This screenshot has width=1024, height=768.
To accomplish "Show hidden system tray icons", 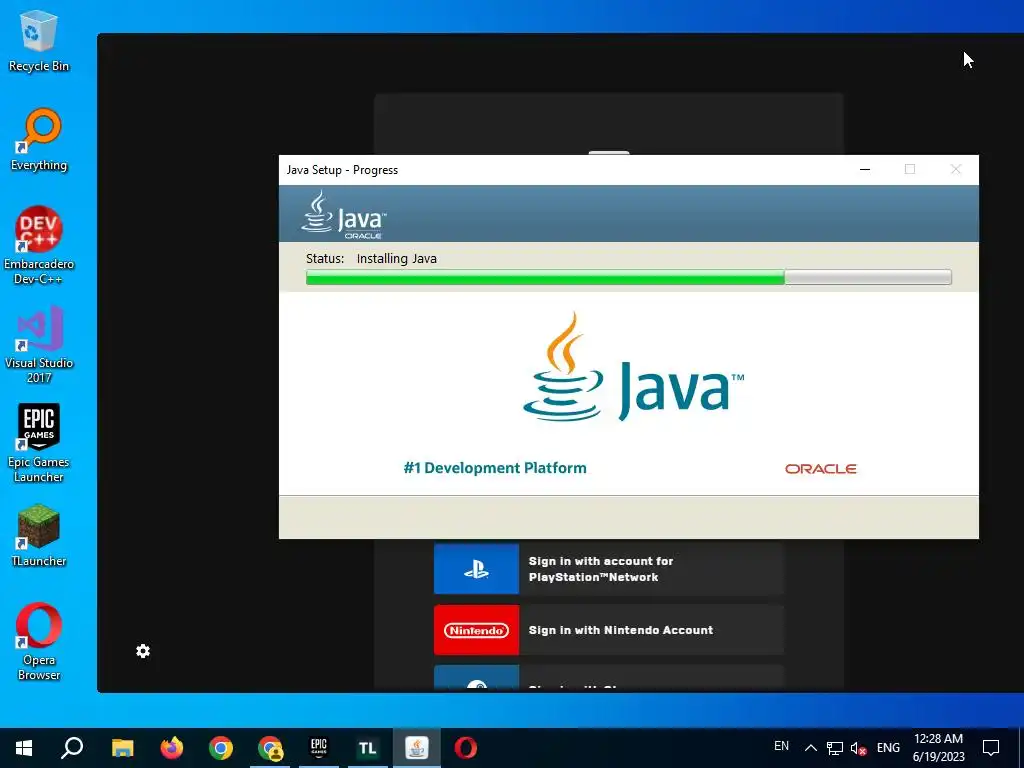I will click(810, 748).
